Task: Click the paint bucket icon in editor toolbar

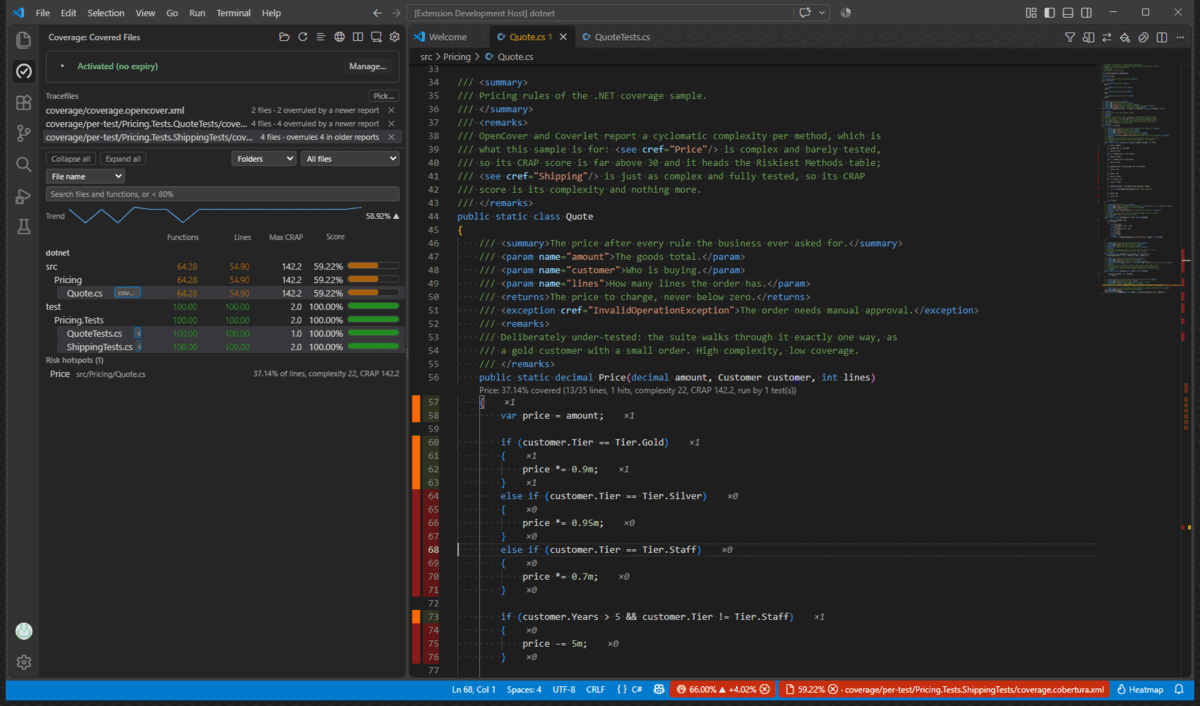Action: click(x=1125, y=37)
